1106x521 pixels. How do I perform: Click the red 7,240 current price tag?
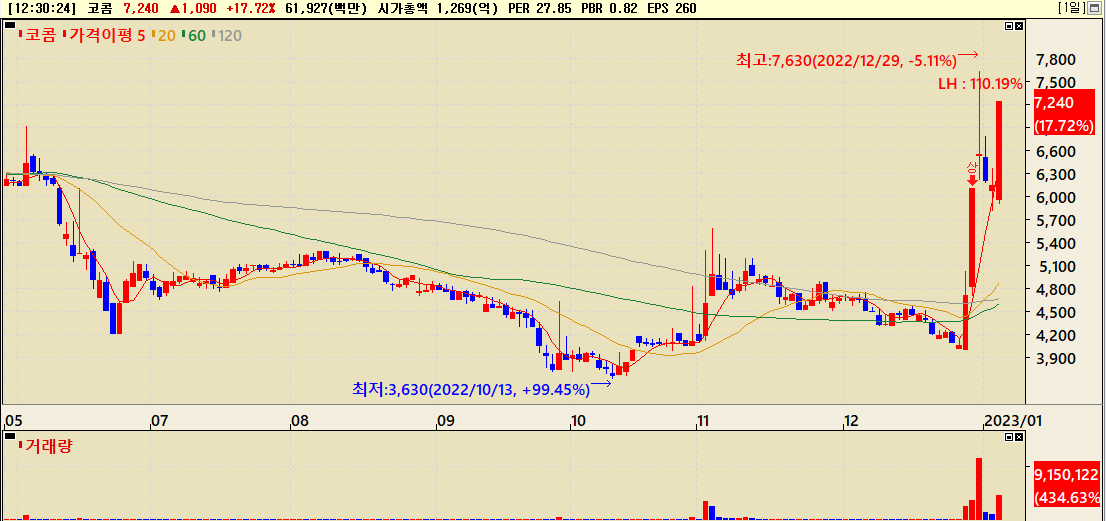pos(1064,114)
